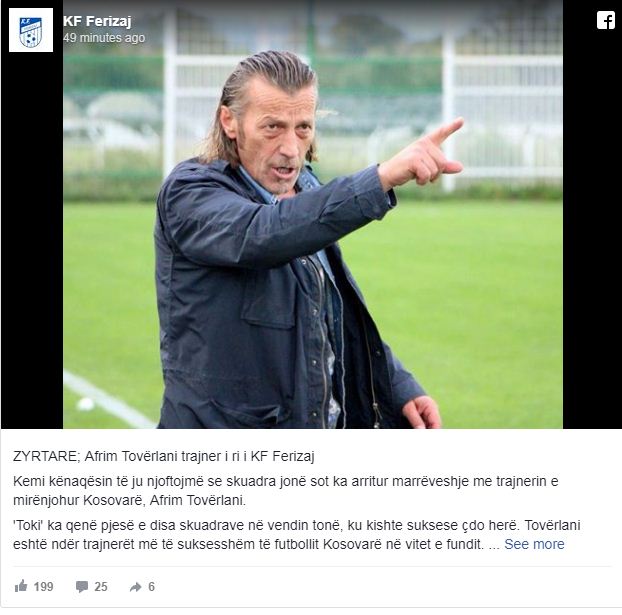View the 6 shares count
The width and height of the screenshot is (622, 615).
tap(151, 586)
